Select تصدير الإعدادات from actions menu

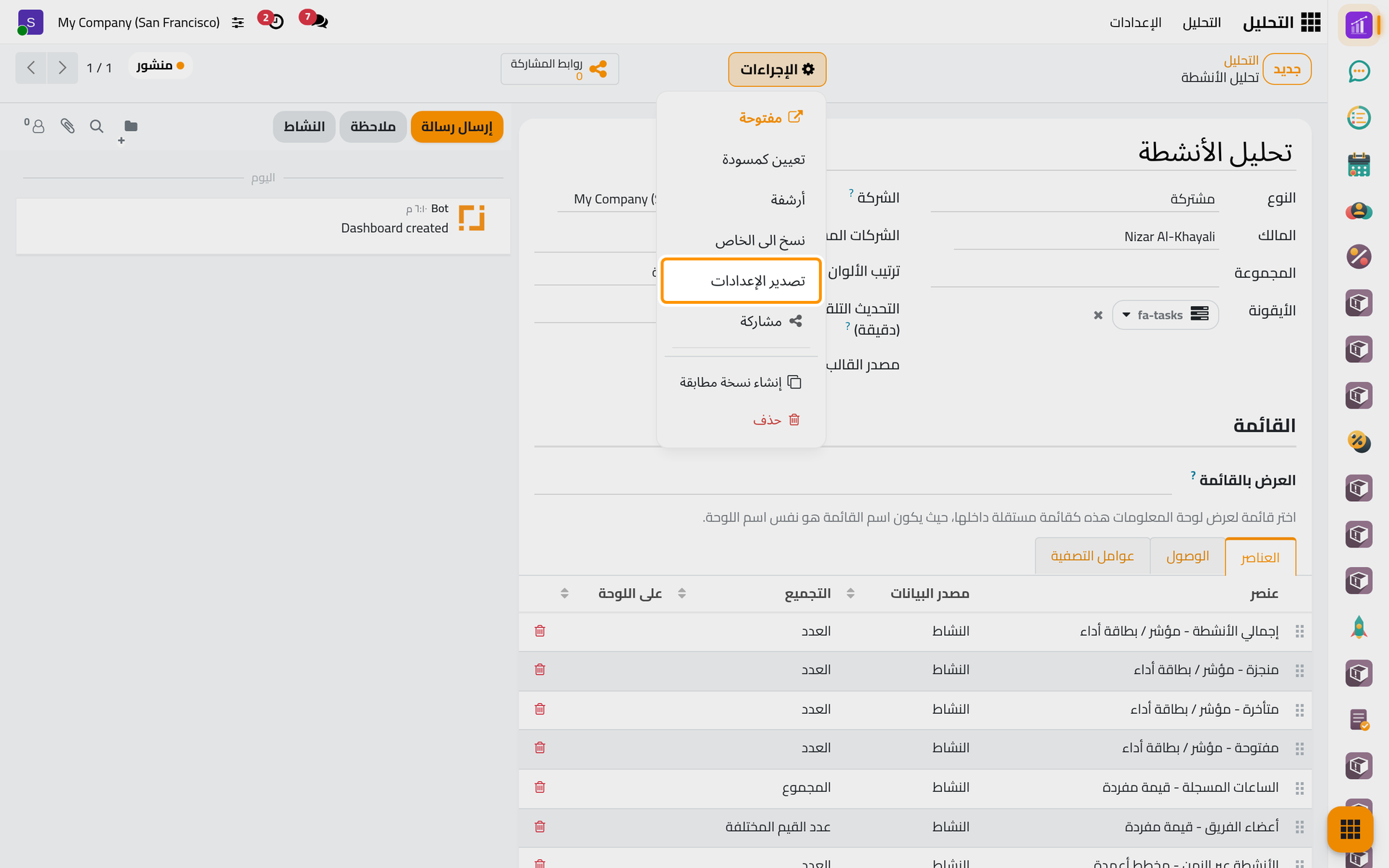click(741, 281)
